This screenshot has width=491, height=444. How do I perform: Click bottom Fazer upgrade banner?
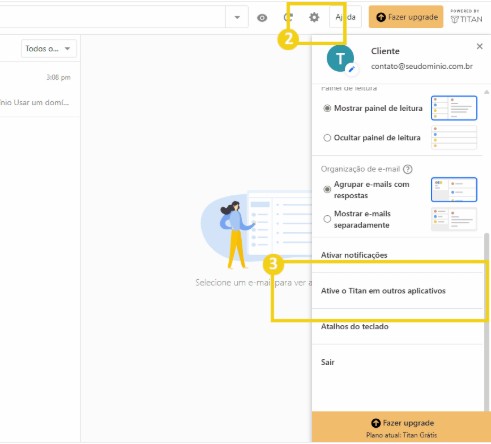click(401, 428)
